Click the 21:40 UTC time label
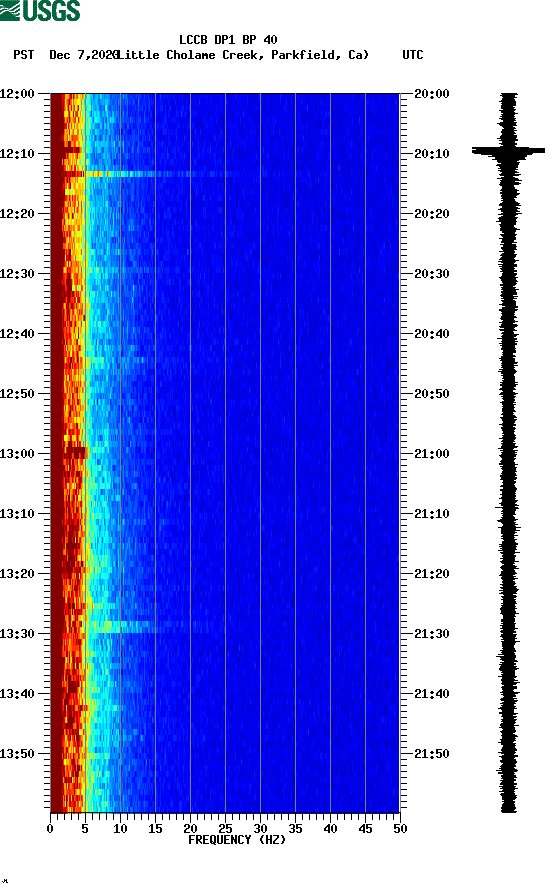Image resolution: width=552 pixels, height=892 pixels. (x=432, y=694)
